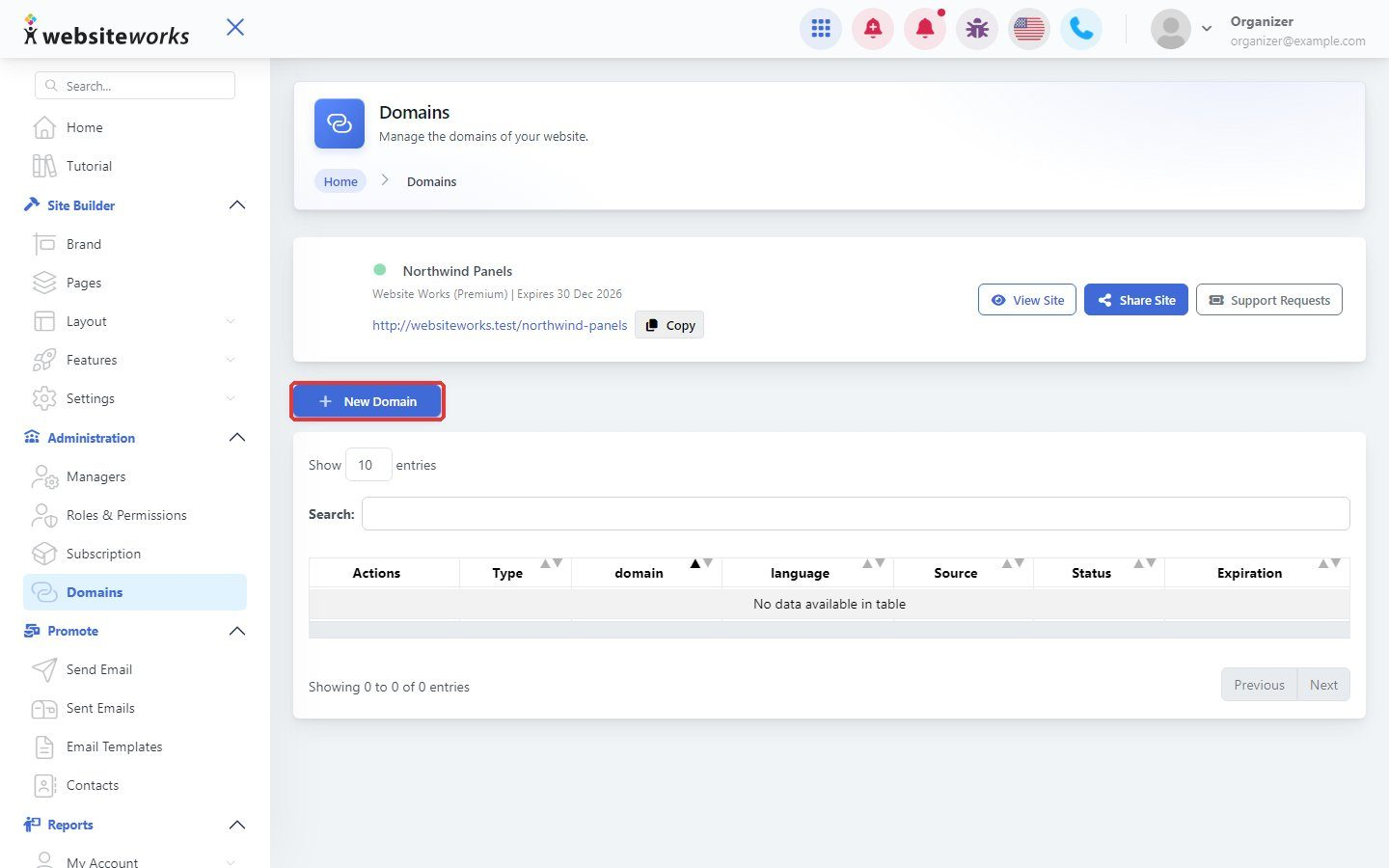Screen dimensions: 1389x868
Task: Open notifications bell with red dot
Action: pos(925,29)
